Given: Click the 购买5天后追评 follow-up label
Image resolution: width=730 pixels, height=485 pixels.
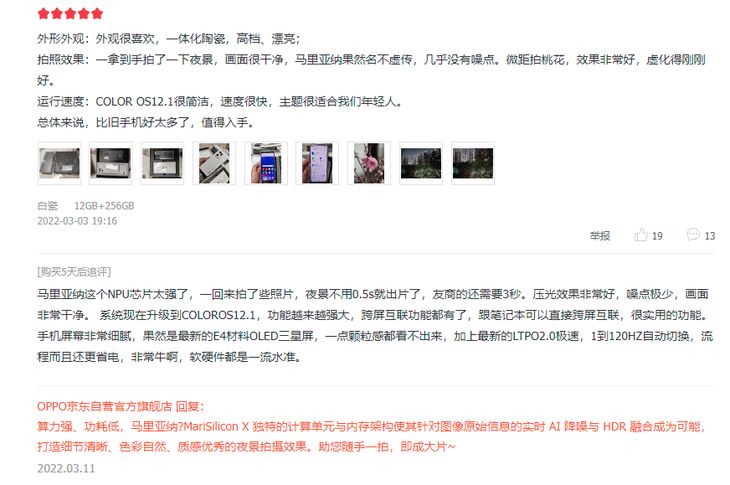Looking at the screenshot, I should (x=74, y=272).
